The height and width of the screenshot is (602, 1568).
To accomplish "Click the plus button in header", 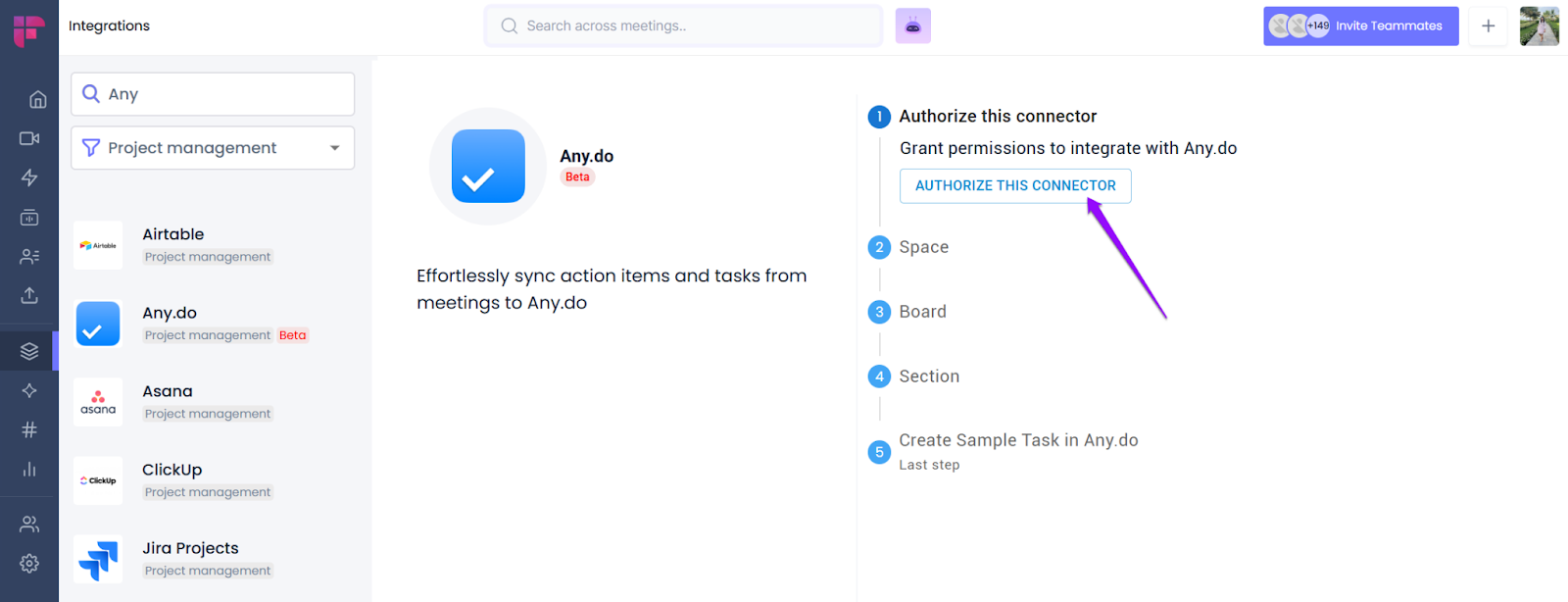I will click(1488, 26).
